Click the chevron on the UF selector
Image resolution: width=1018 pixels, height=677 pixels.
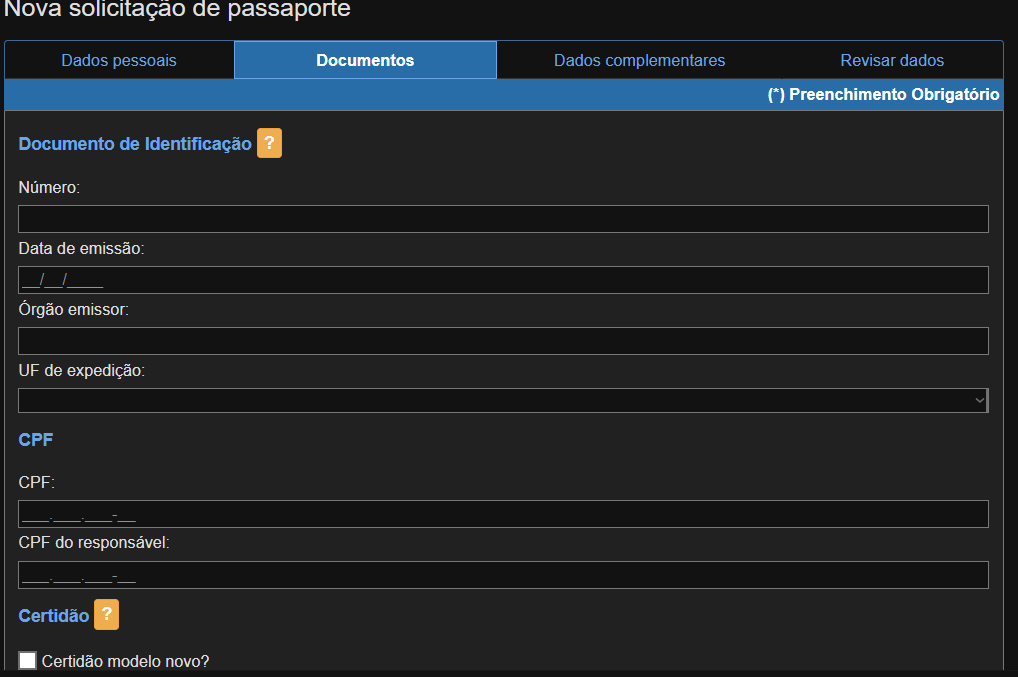pos(981,400)
